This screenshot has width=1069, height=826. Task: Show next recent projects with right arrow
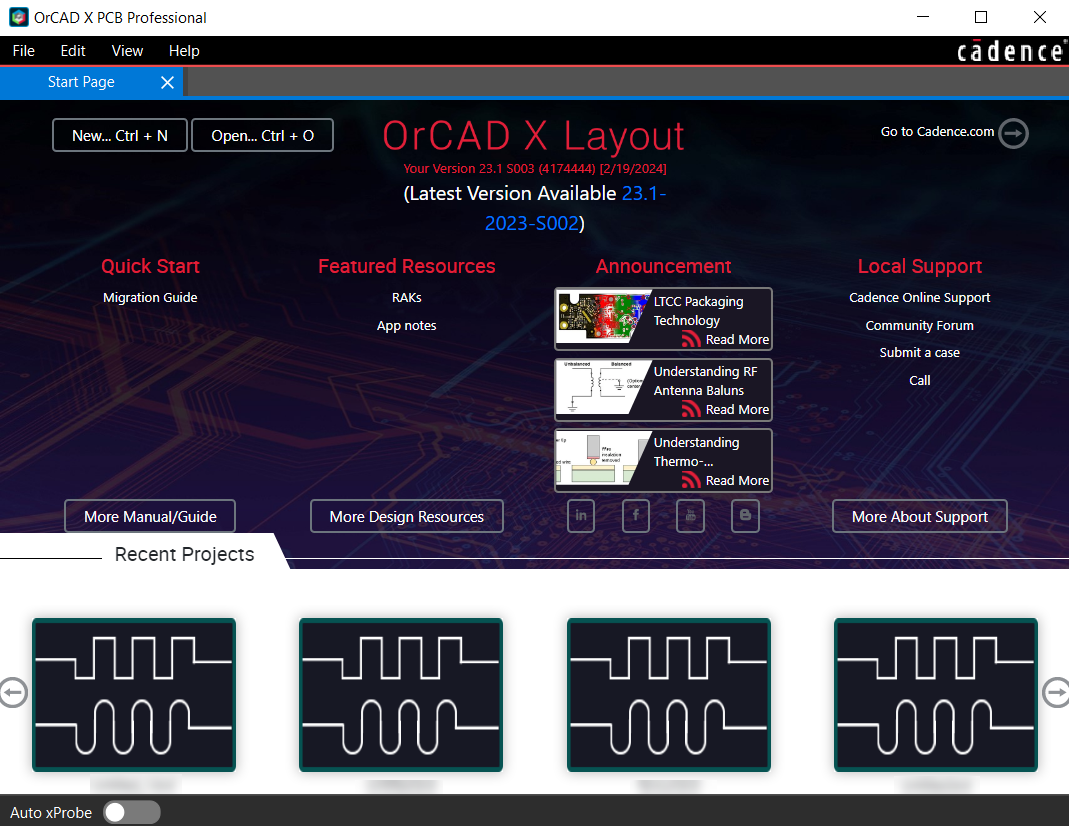1056,692
